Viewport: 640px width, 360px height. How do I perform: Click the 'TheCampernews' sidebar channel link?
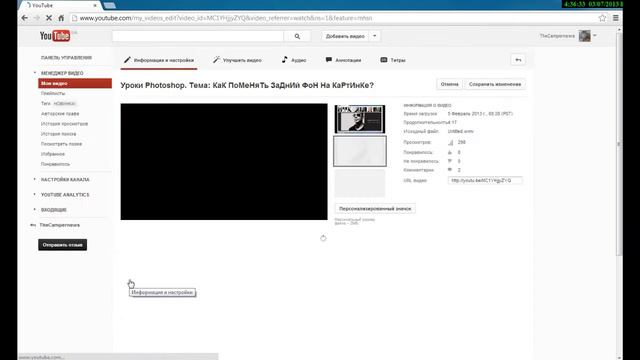(60, 225)
